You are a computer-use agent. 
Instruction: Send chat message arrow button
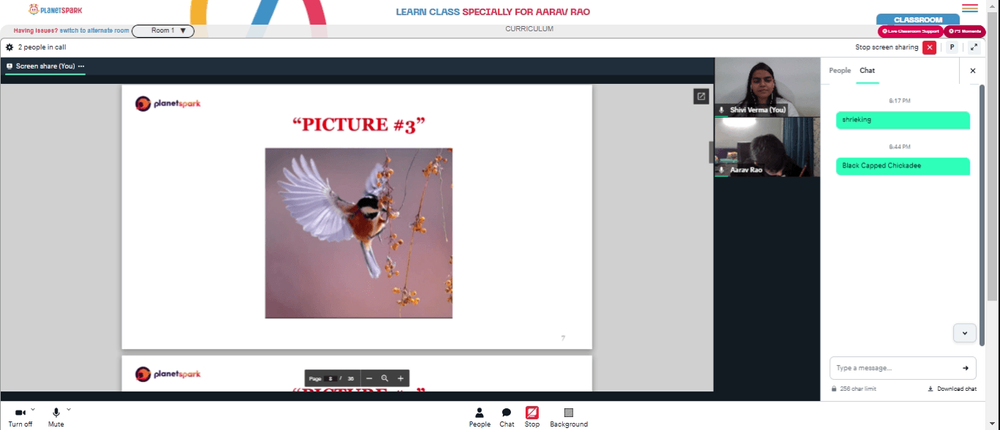pyautogui.click(x=966, y=368)
